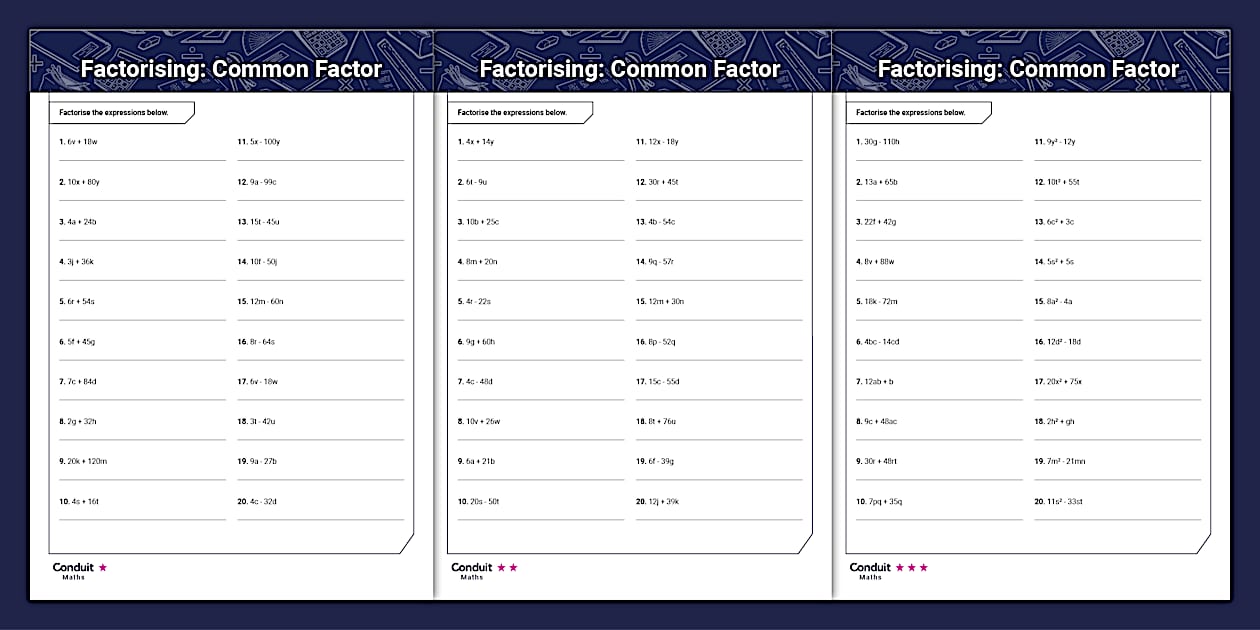This screenshot has height=630, width=1260.
Task: Click the expression 18b + 25c
Action: [x=482, y=222]
